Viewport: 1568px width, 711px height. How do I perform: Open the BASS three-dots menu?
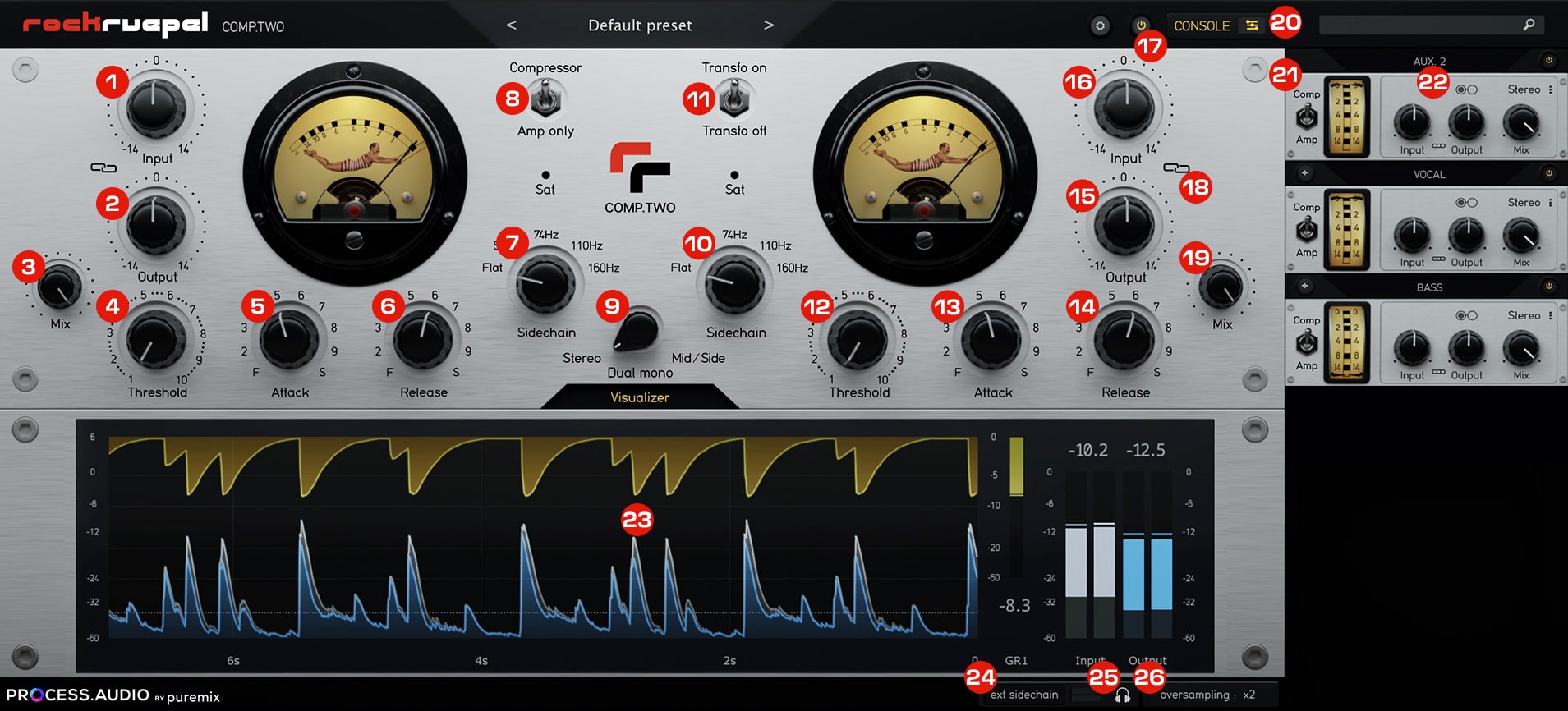[x=1551, y=315]
